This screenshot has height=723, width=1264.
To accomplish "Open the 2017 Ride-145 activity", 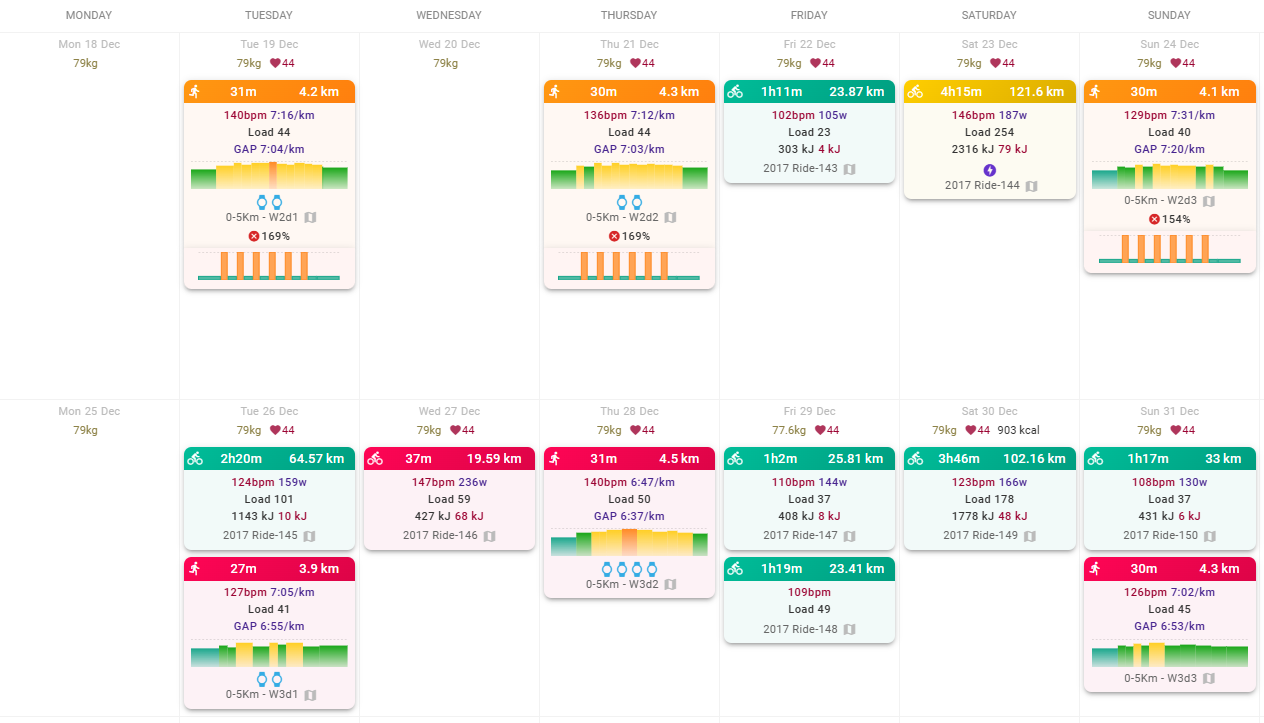I will pos(260,535).
